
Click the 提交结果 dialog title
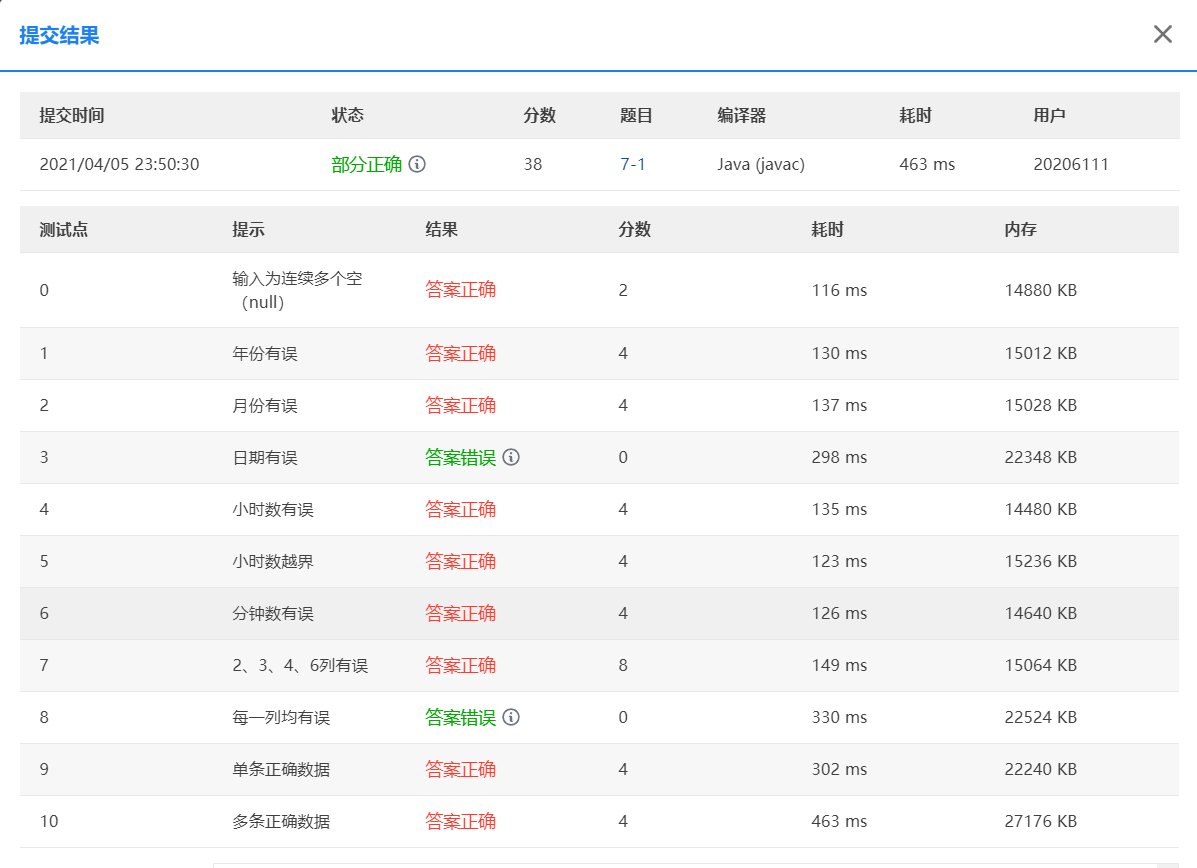59,36
